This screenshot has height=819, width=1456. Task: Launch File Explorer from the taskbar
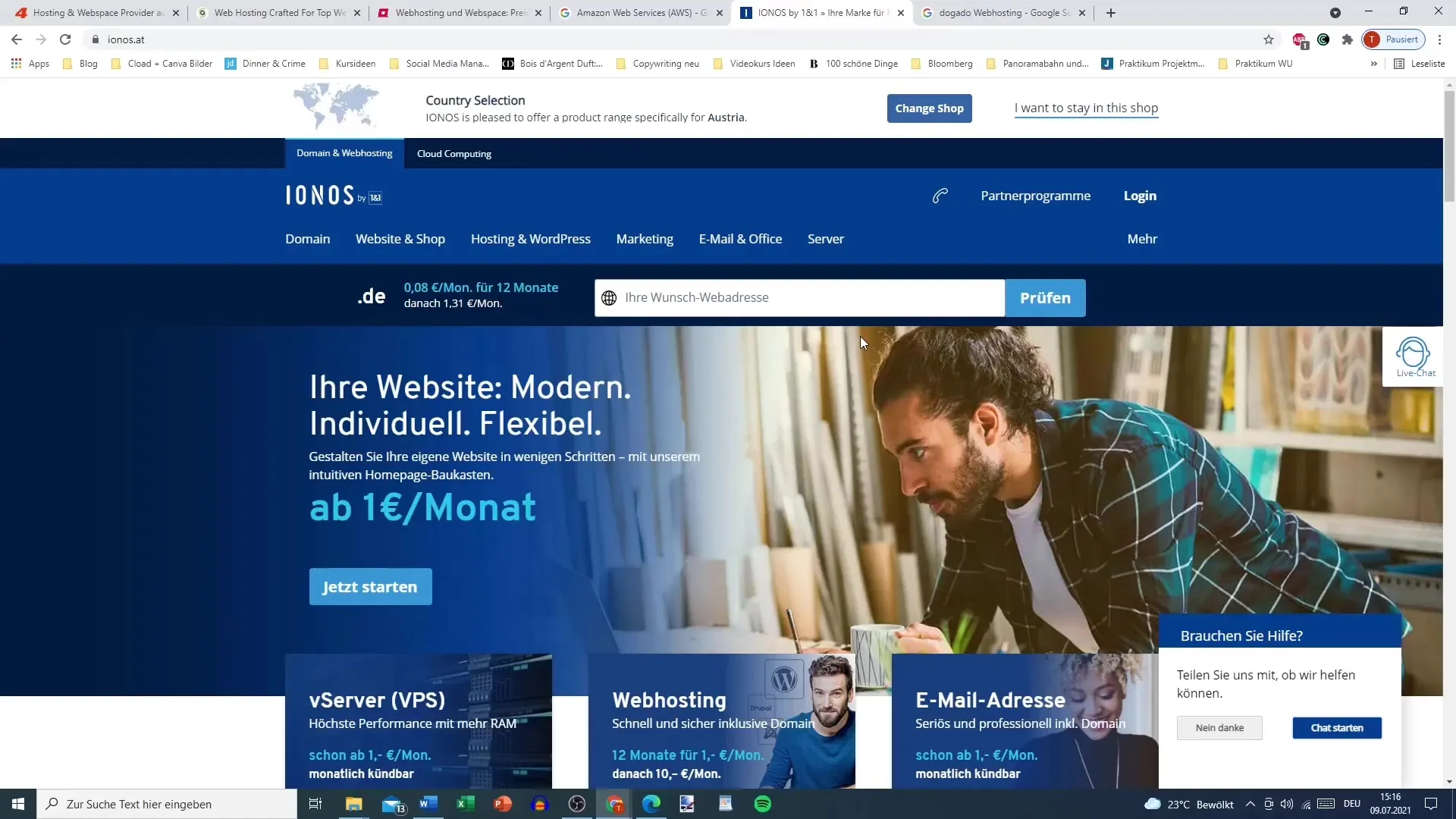pos(354,804)
